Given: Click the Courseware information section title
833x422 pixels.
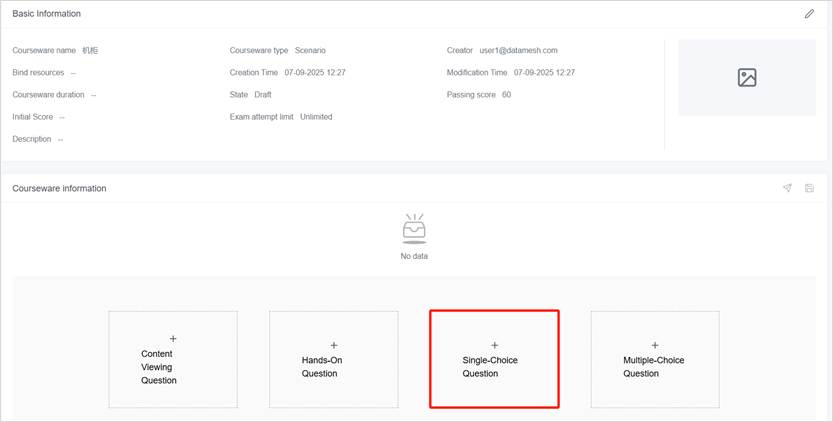Looking at the screenshot, I should click(x=59, y=188).
